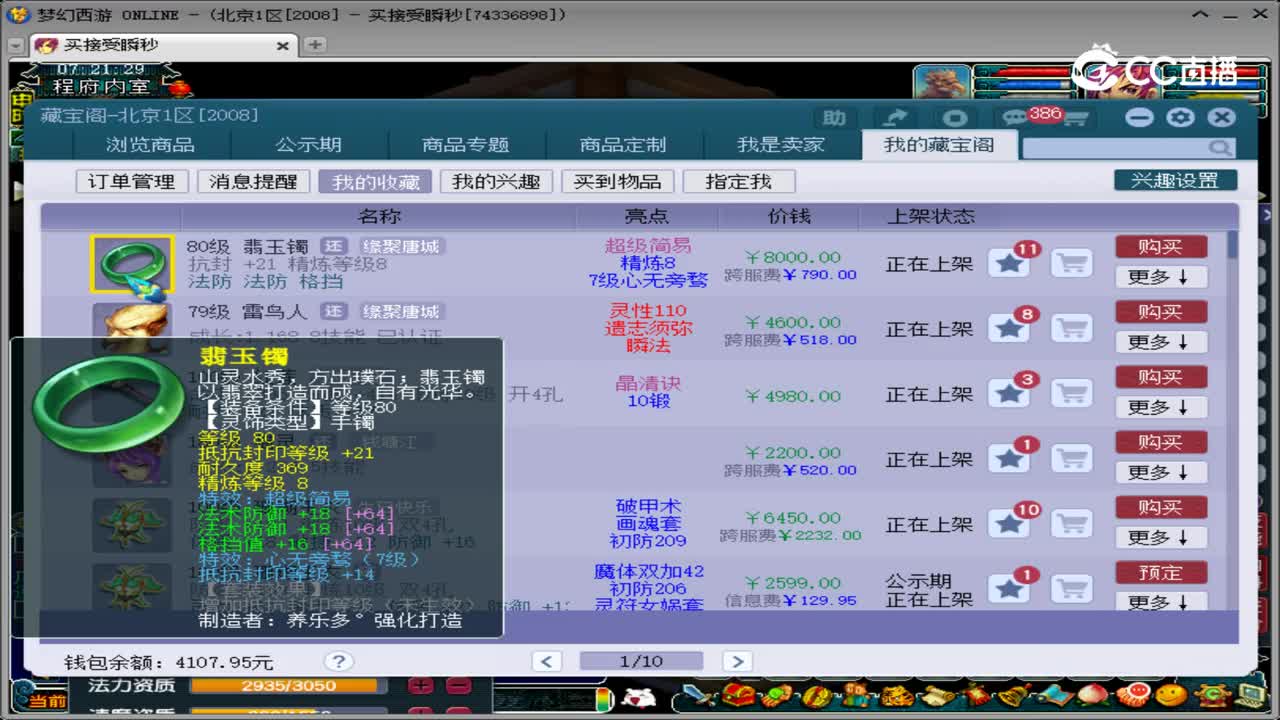
Task: Toggle favorite star on ¥6450.00 row
Action: tap(1010, 524)
